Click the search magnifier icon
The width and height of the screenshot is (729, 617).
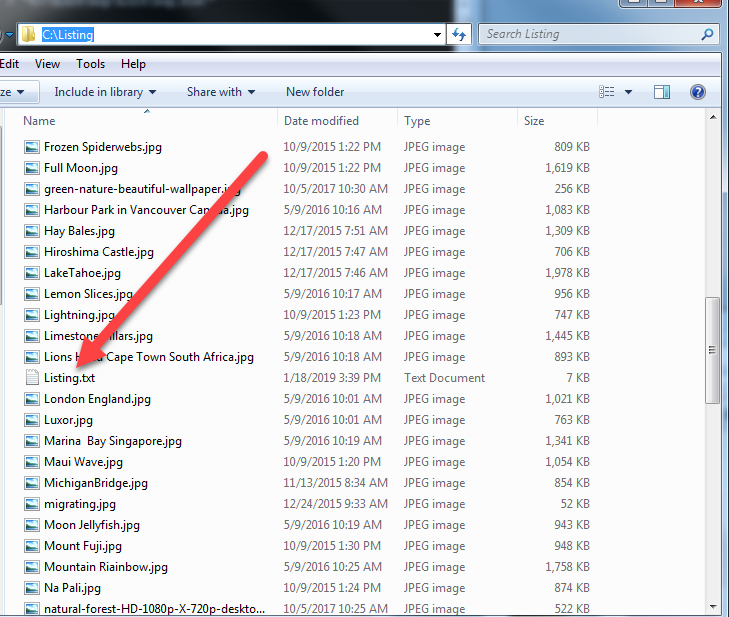(x=708, y=34)
